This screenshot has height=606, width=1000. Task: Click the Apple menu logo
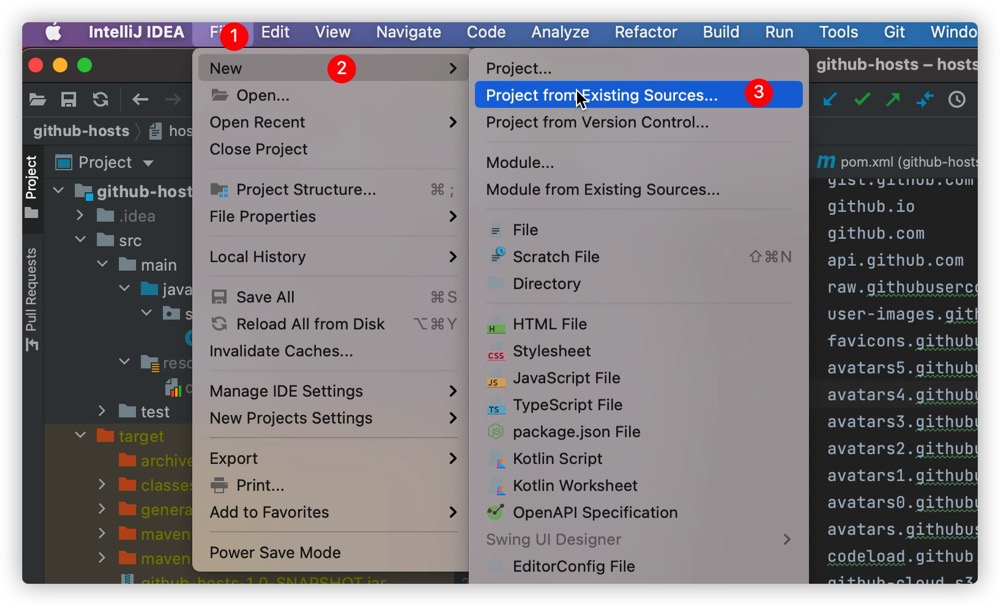click(x=54, y=32)
